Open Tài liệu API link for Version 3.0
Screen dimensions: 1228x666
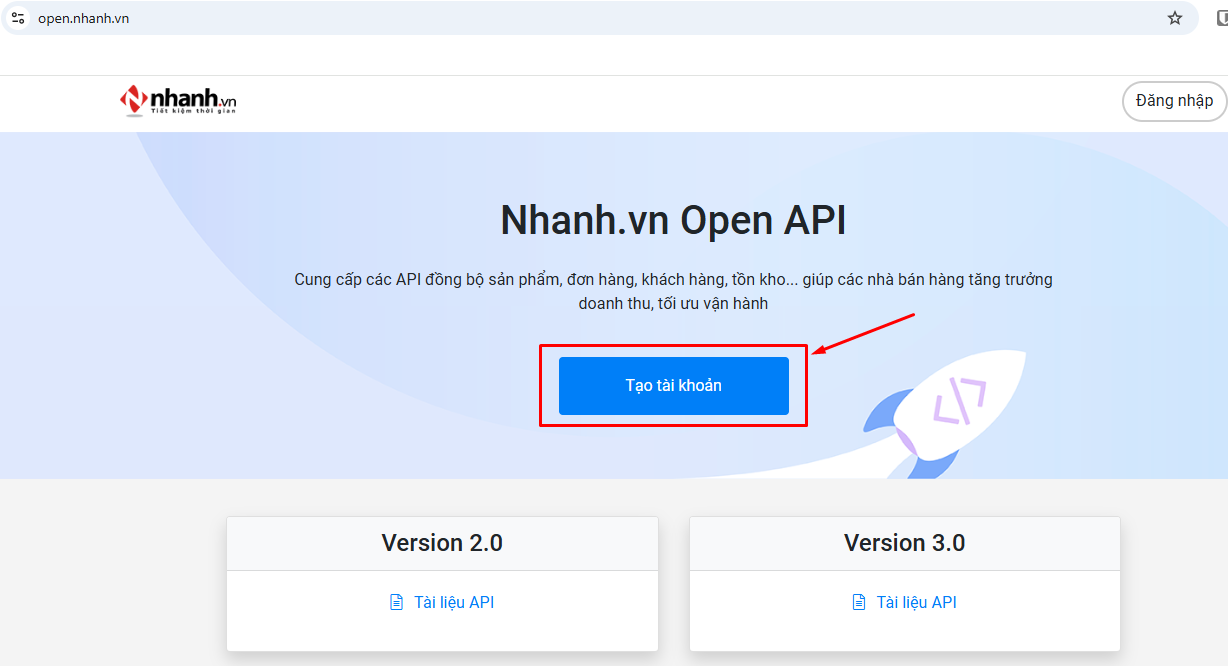pos(916,602)
